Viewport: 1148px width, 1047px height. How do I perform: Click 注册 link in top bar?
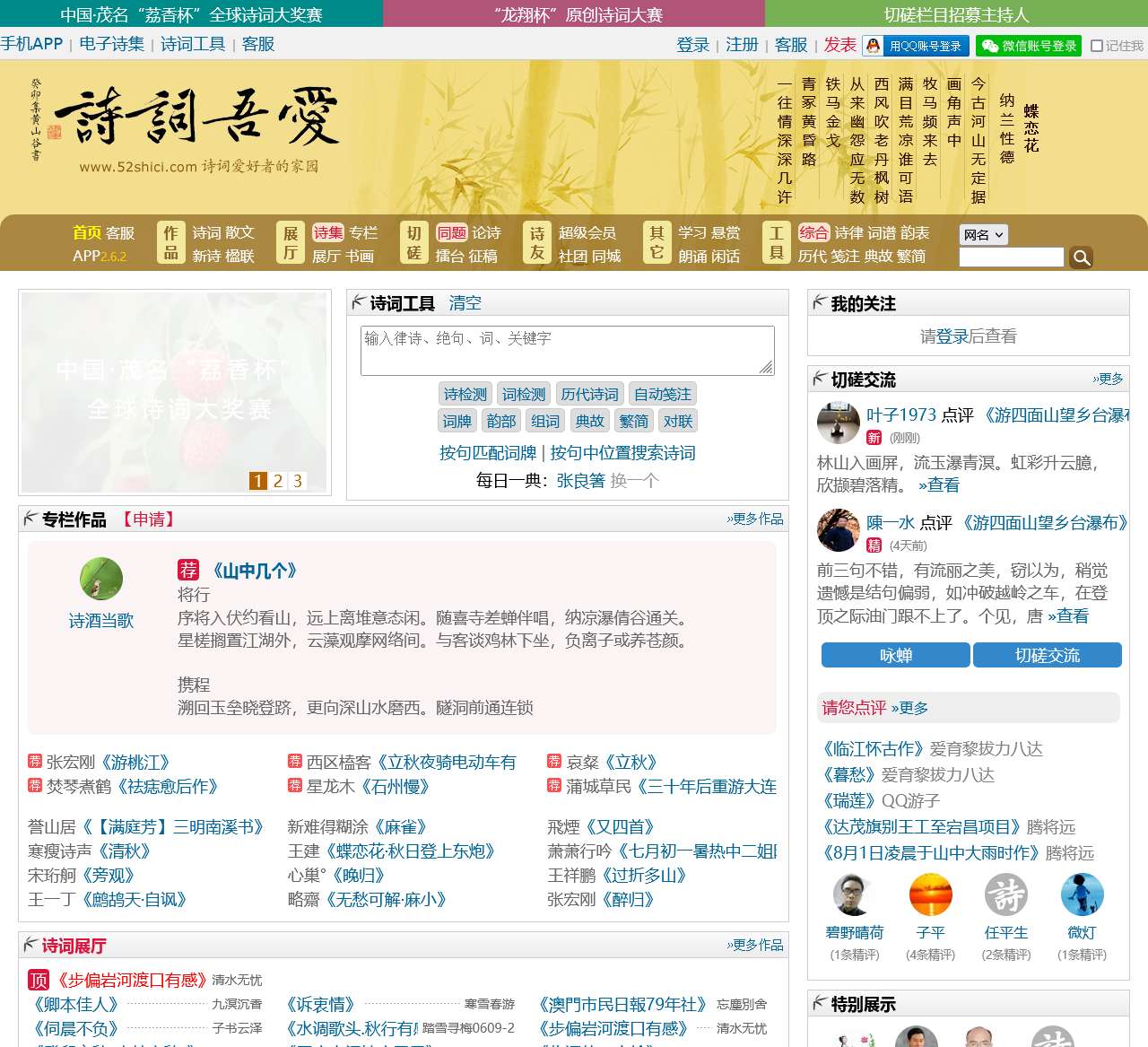742,45
